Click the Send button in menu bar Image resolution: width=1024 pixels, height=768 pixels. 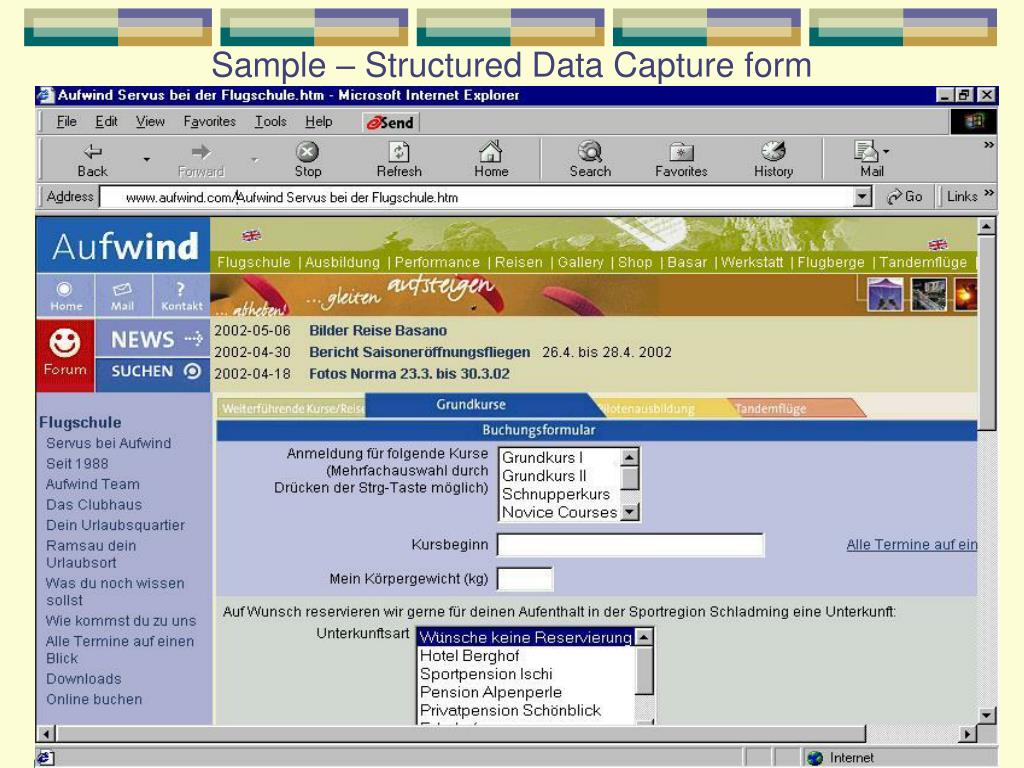pos(391,122)
